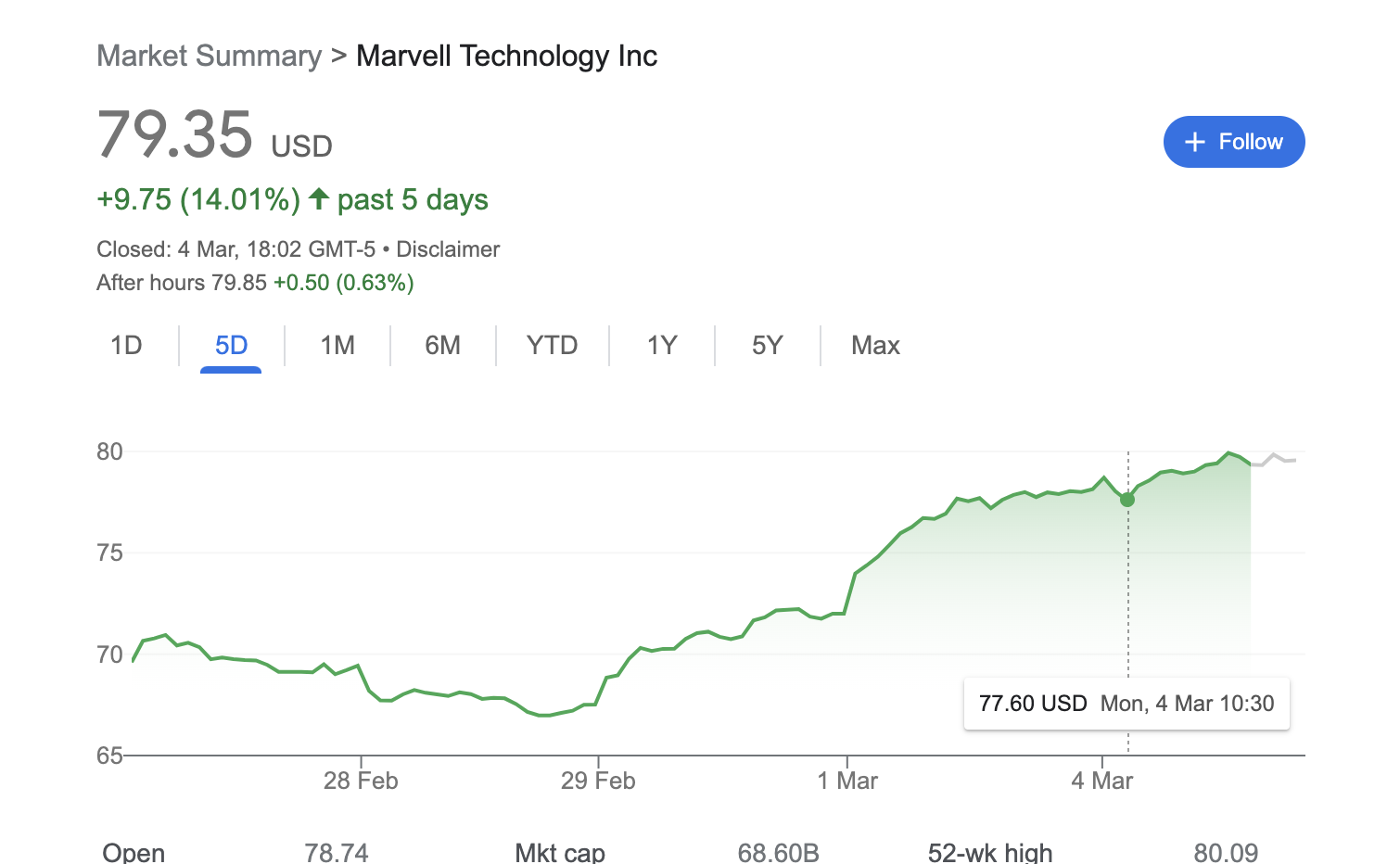1400x864 pixels.
Task: Click the green up arrow icon
Action: click(x=319, y=199)
